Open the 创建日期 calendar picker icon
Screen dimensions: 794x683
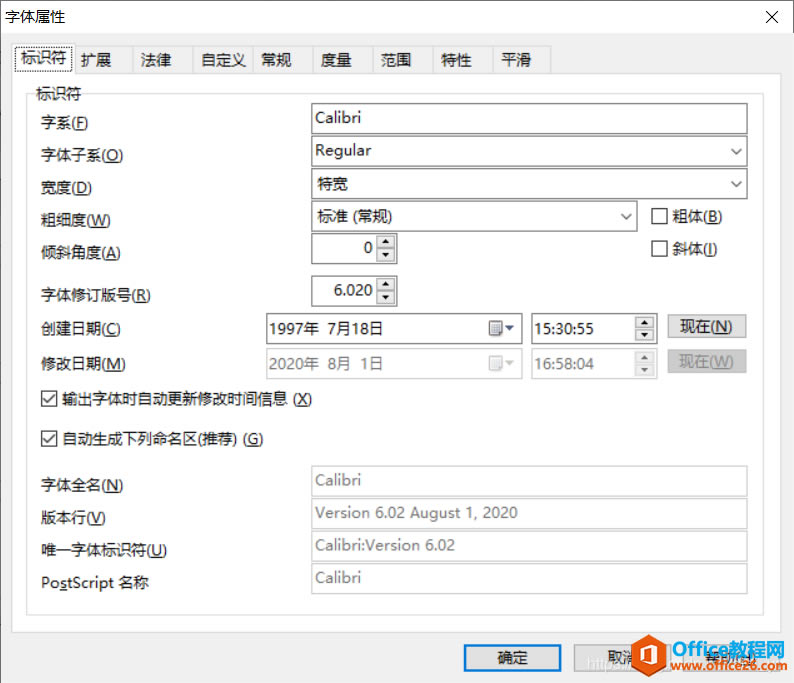(501, 329)
